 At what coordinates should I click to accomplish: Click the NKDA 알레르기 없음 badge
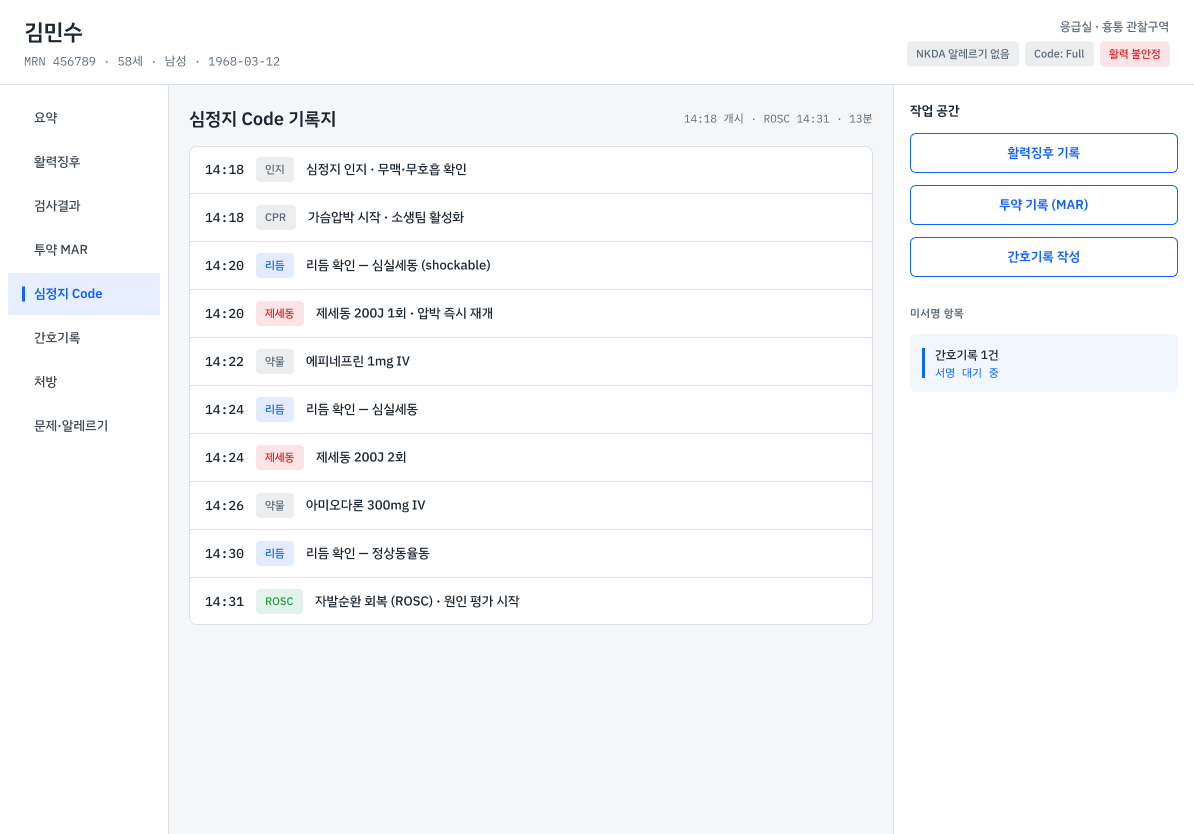click(963, 54)
